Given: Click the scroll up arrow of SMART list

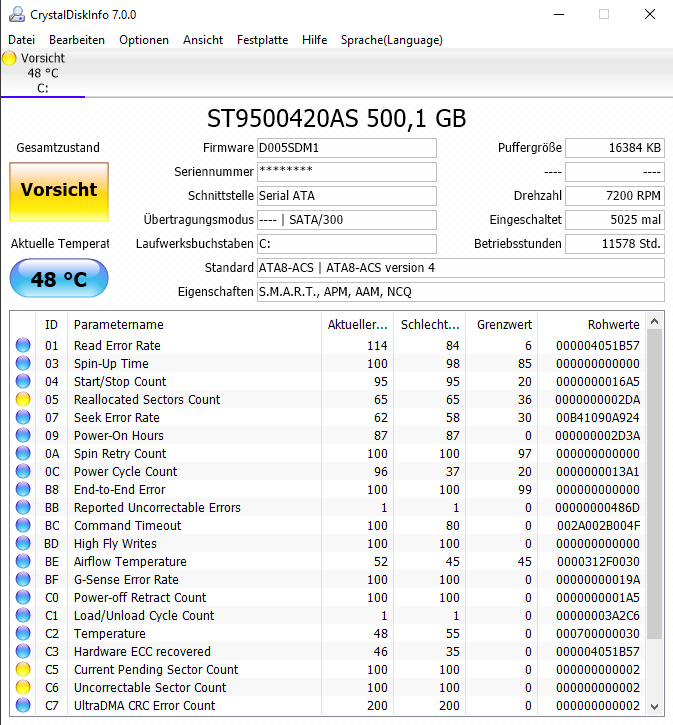Looking at the screenshot, I should pos(655,321).
